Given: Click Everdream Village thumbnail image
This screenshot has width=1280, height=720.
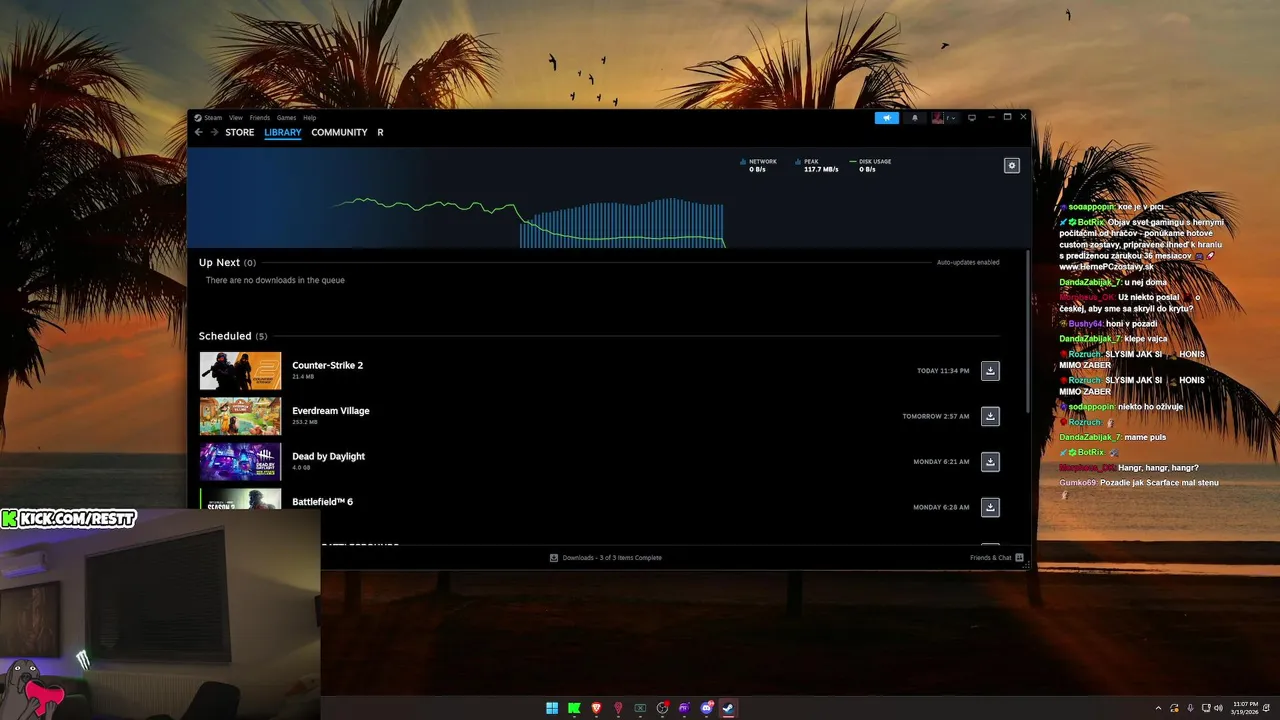Looking at the screenshot, I should pos(240,416).
